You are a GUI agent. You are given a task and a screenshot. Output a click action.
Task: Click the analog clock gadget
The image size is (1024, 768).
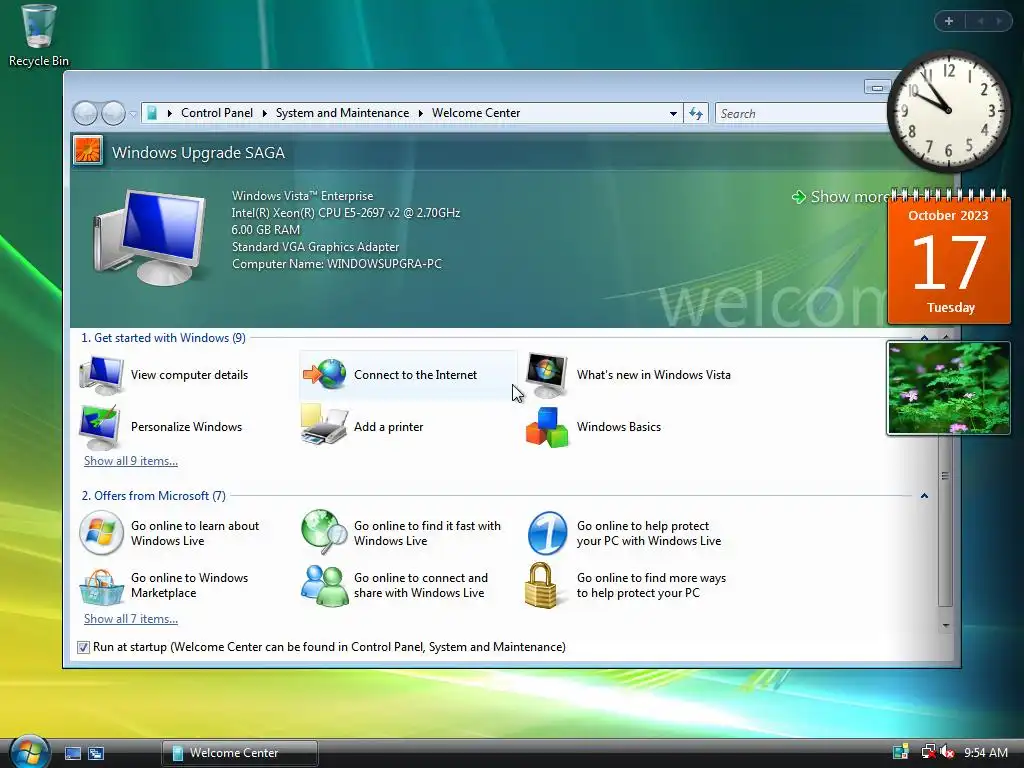pyautogui.click(x=949, y=111)
